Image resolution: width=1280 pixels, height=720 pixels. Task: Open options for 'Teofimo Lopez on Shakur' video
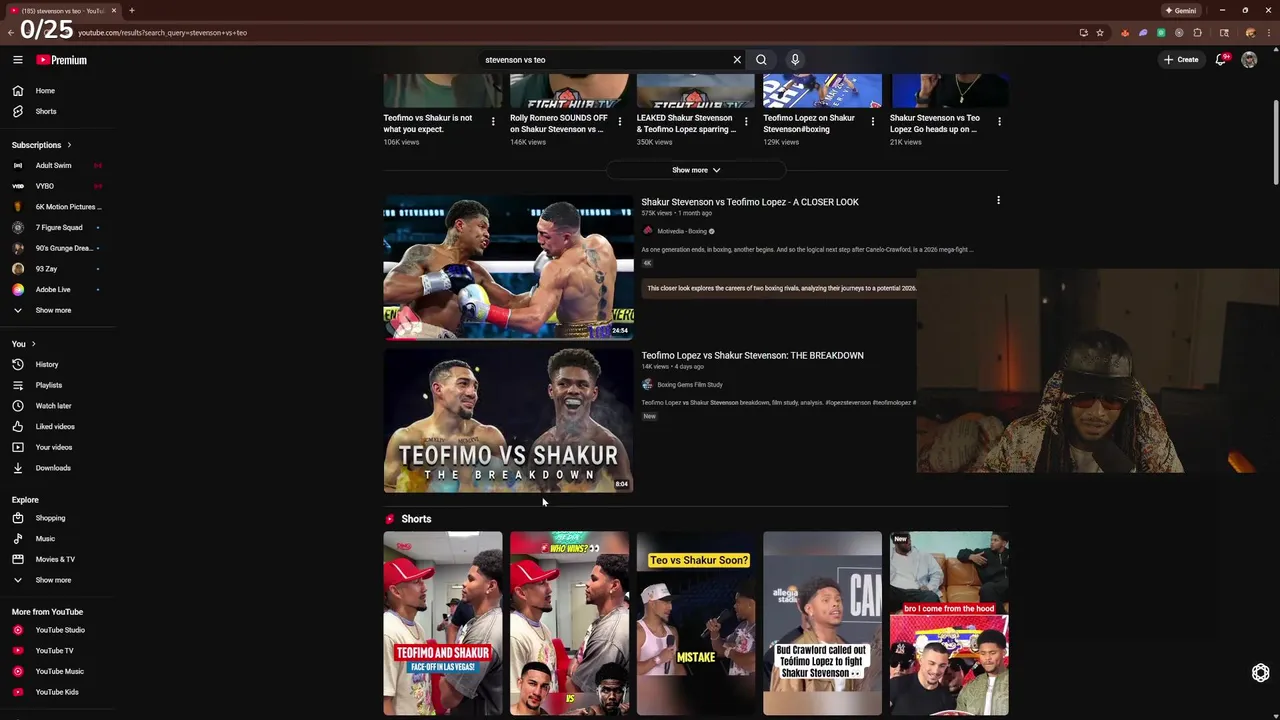click(x=872, y=121)
